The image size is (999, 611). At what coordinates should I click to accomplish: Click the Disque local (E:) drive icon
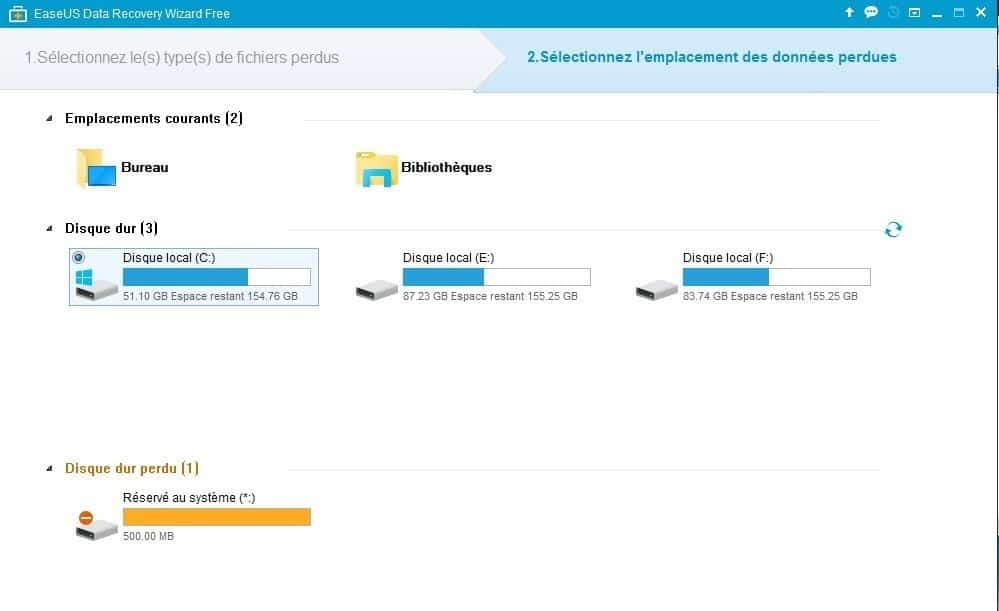[x=377, y=290]
